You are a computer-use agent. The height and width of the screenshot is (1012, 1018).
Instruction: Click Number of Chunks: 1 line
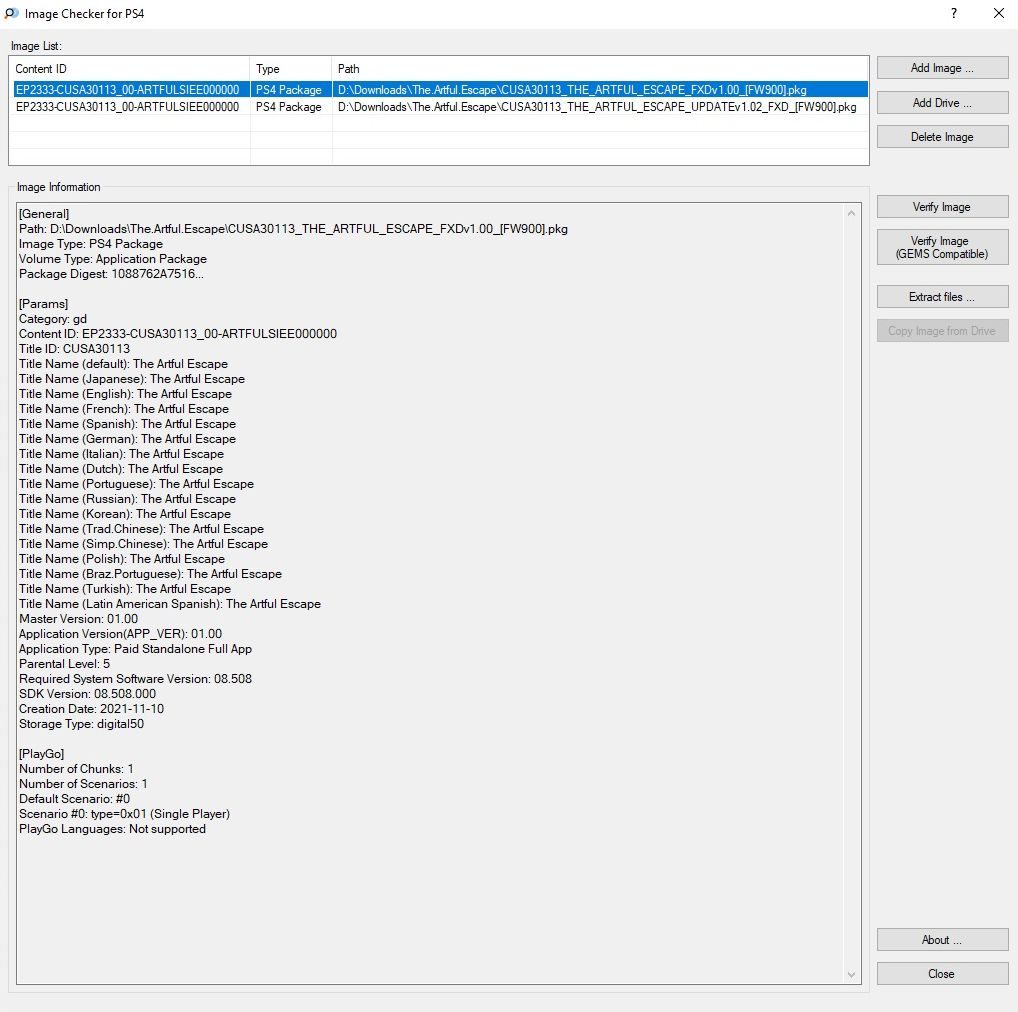pos(76,769)
